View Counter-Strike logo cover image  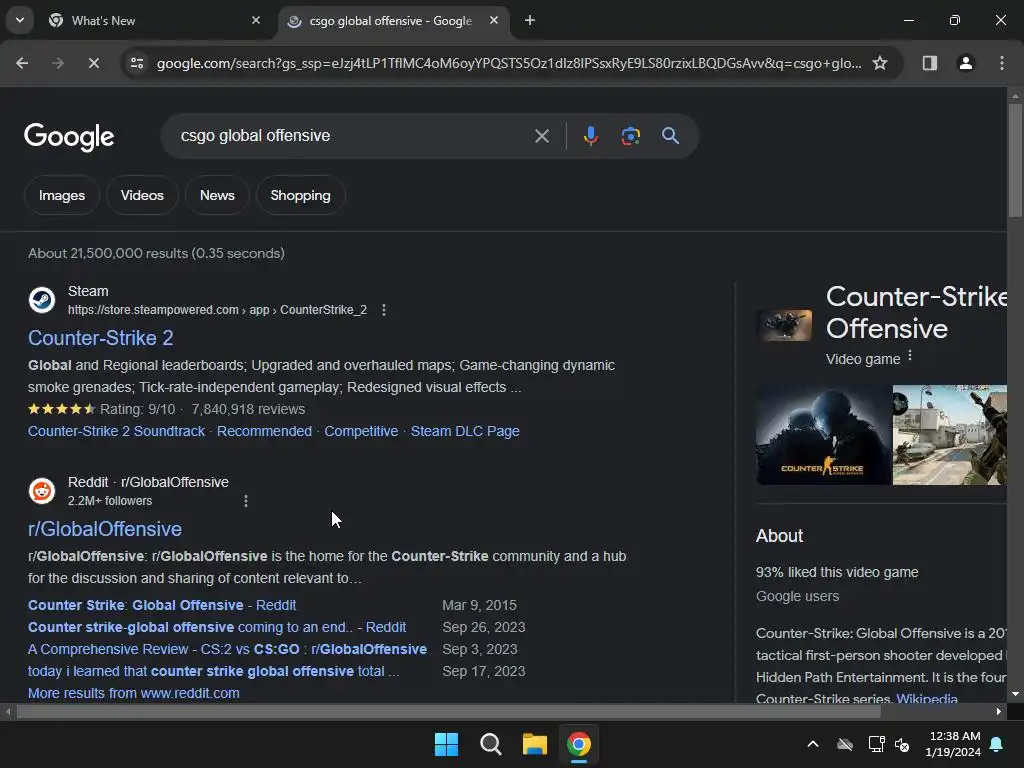823,435
